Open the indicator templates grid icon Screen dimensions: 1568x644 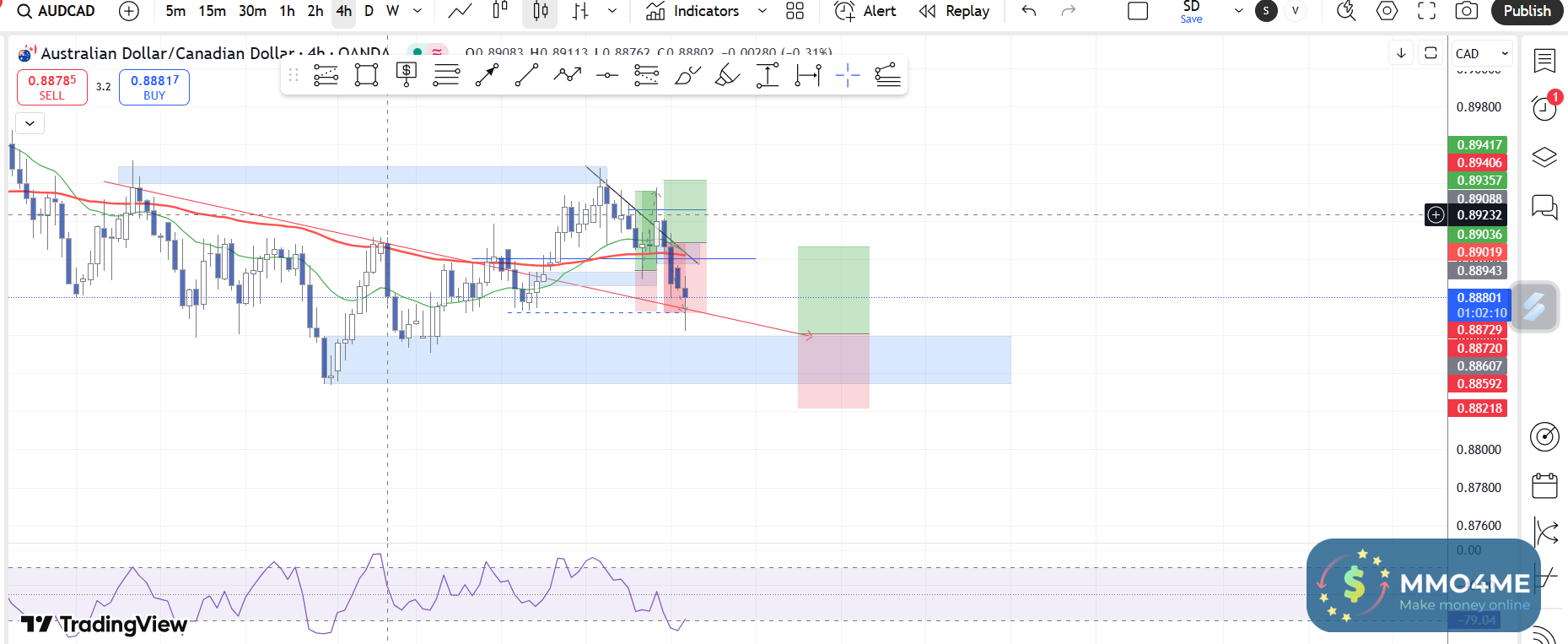[x=795, y=11]
